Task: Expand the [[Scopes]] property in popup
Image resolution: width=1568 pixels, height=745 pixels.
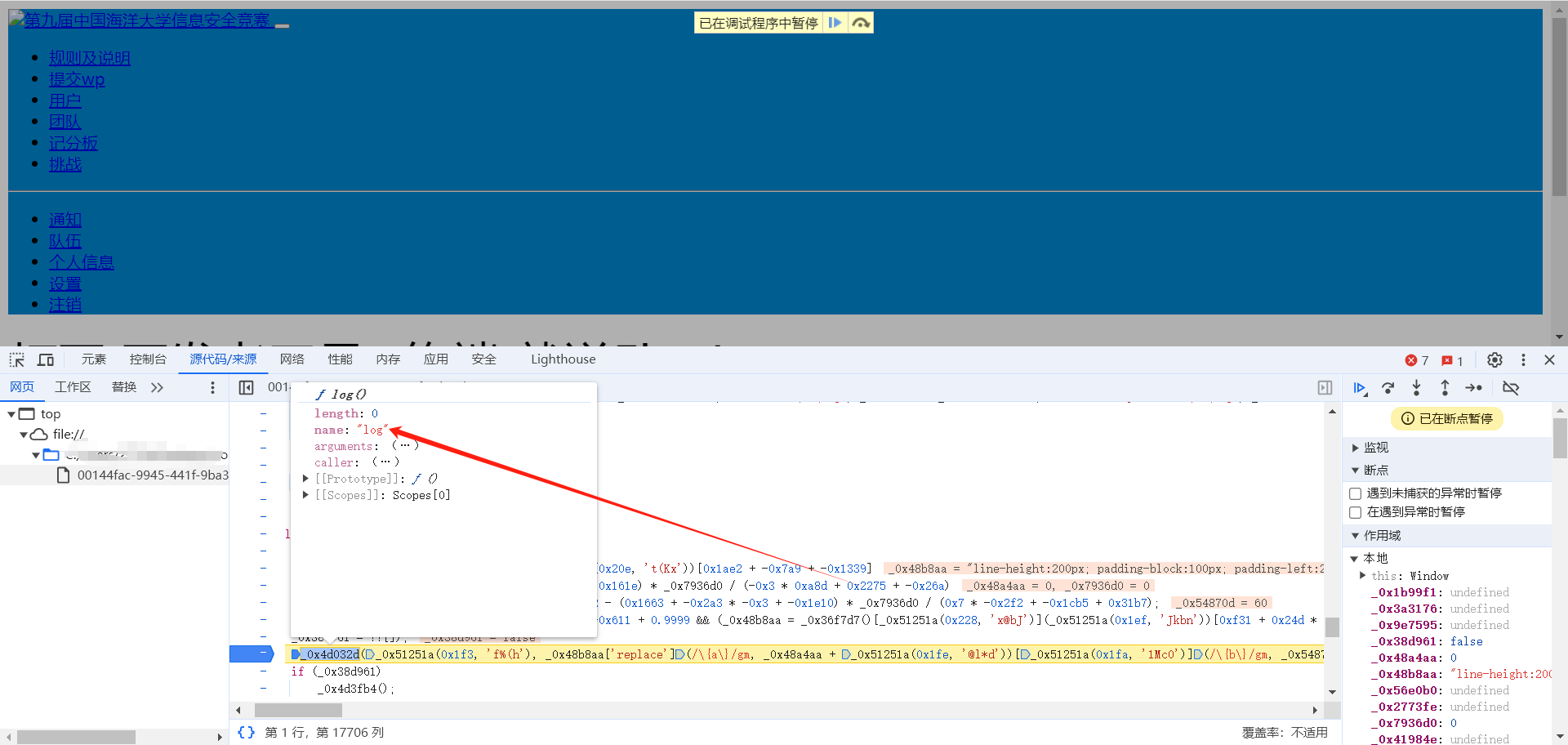Action: pyautogui.click(x=305, y=495)
